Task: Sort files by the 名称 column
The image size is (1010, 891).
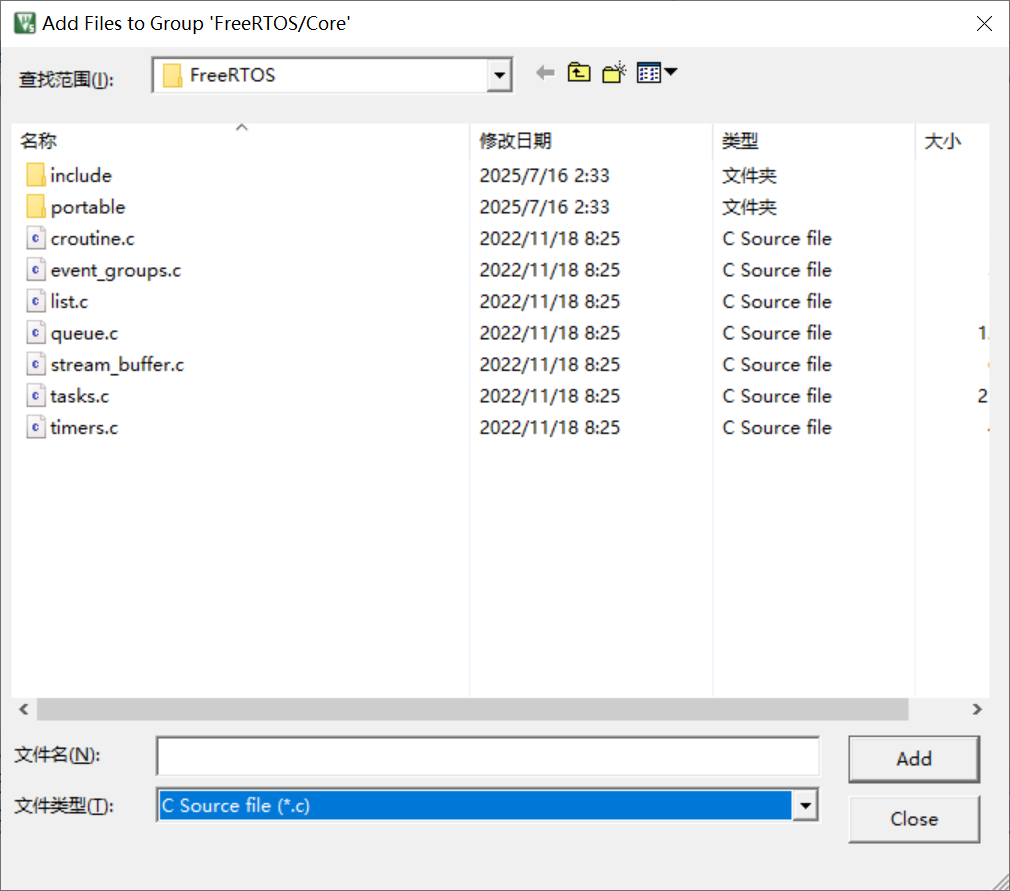Action: pos(38,141)
